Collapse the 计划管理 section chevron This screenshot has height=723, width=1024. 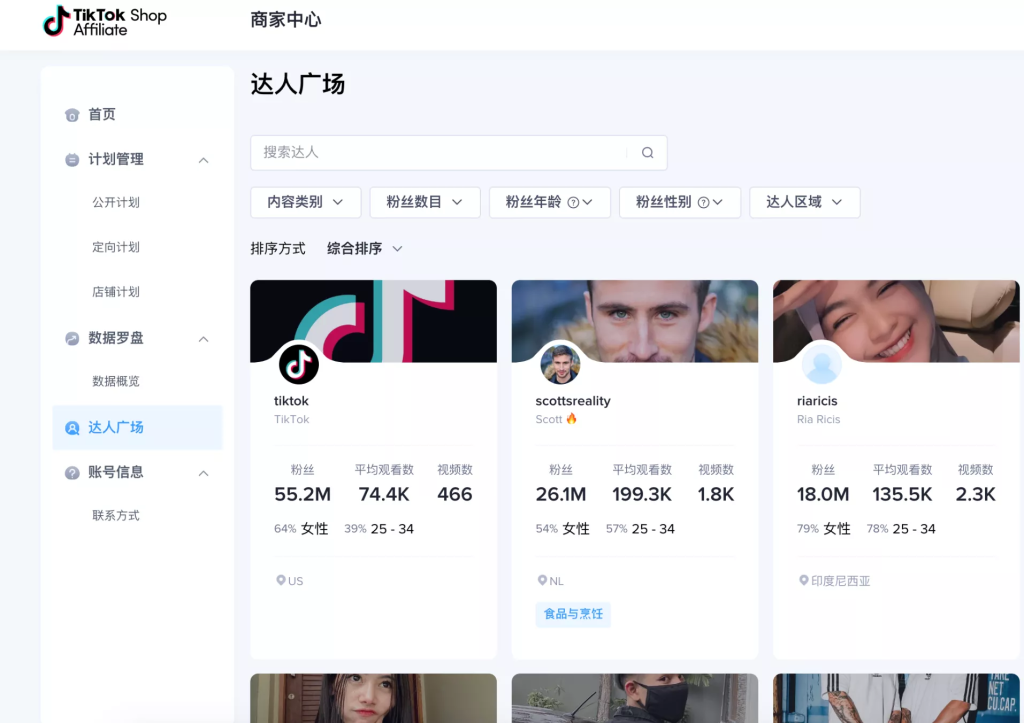(204, 160)
